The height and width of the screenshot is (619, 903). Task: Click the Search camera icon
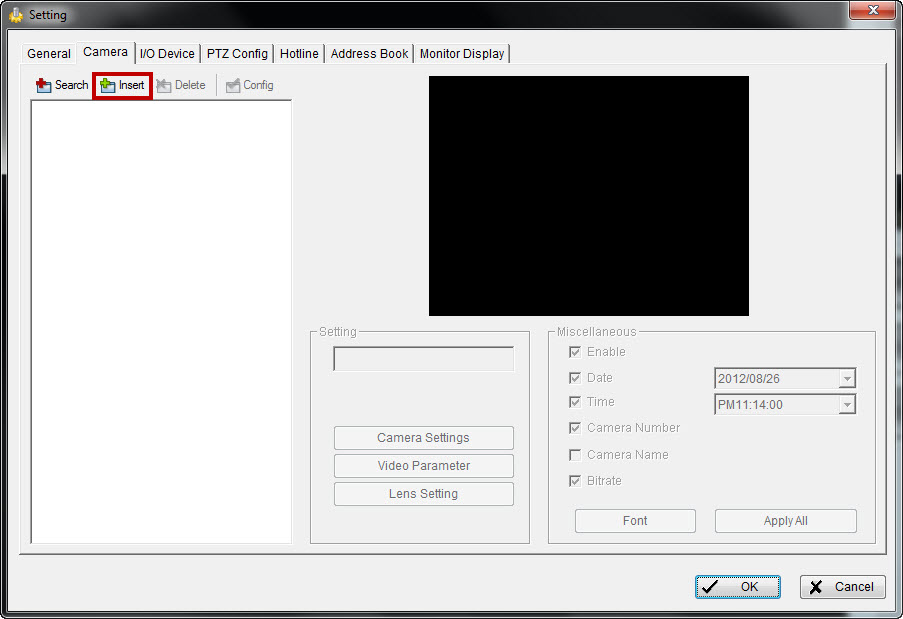coord(44,86)
